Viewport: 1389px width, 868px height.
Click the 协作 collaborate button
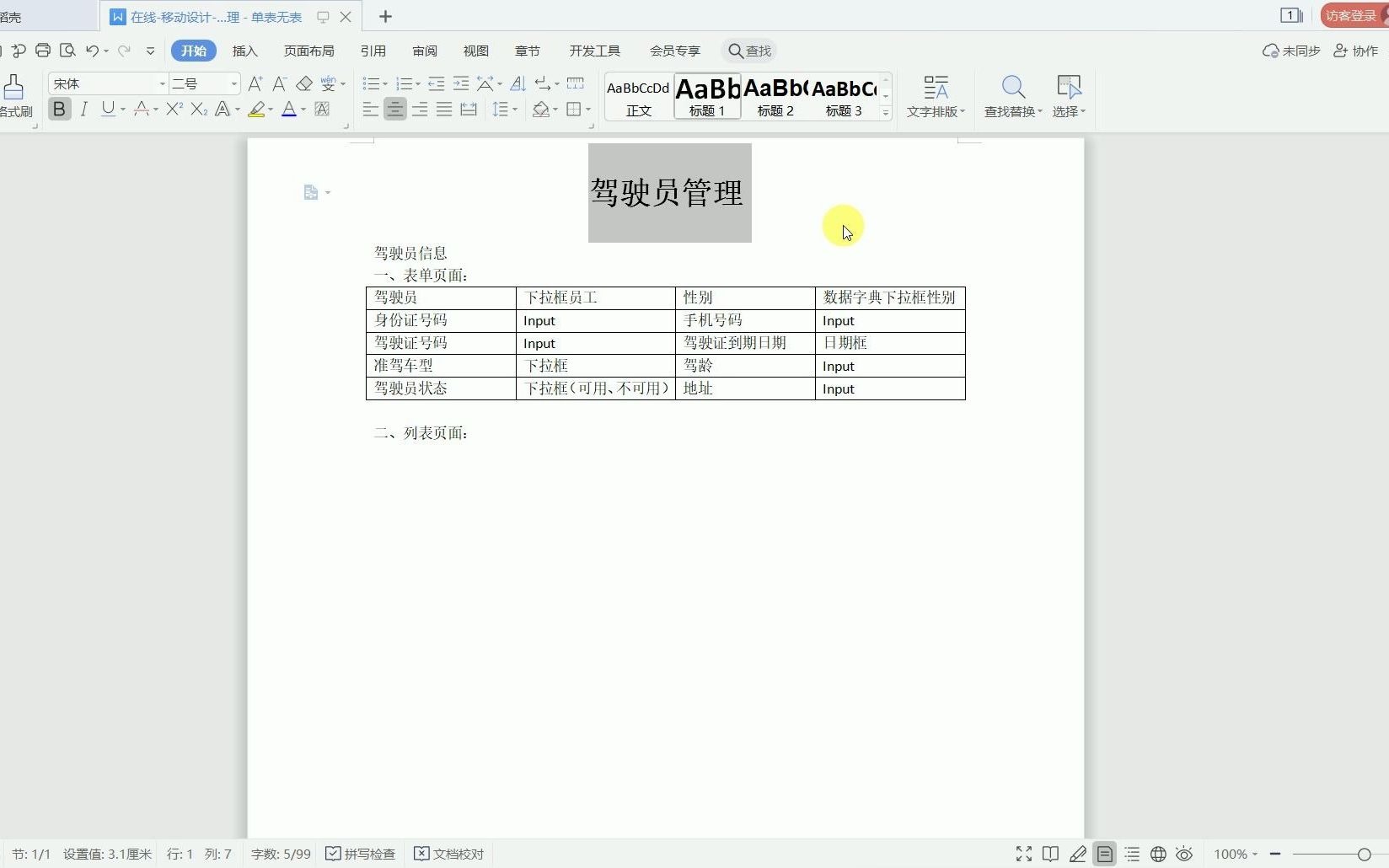click(x=1356, y=51)
